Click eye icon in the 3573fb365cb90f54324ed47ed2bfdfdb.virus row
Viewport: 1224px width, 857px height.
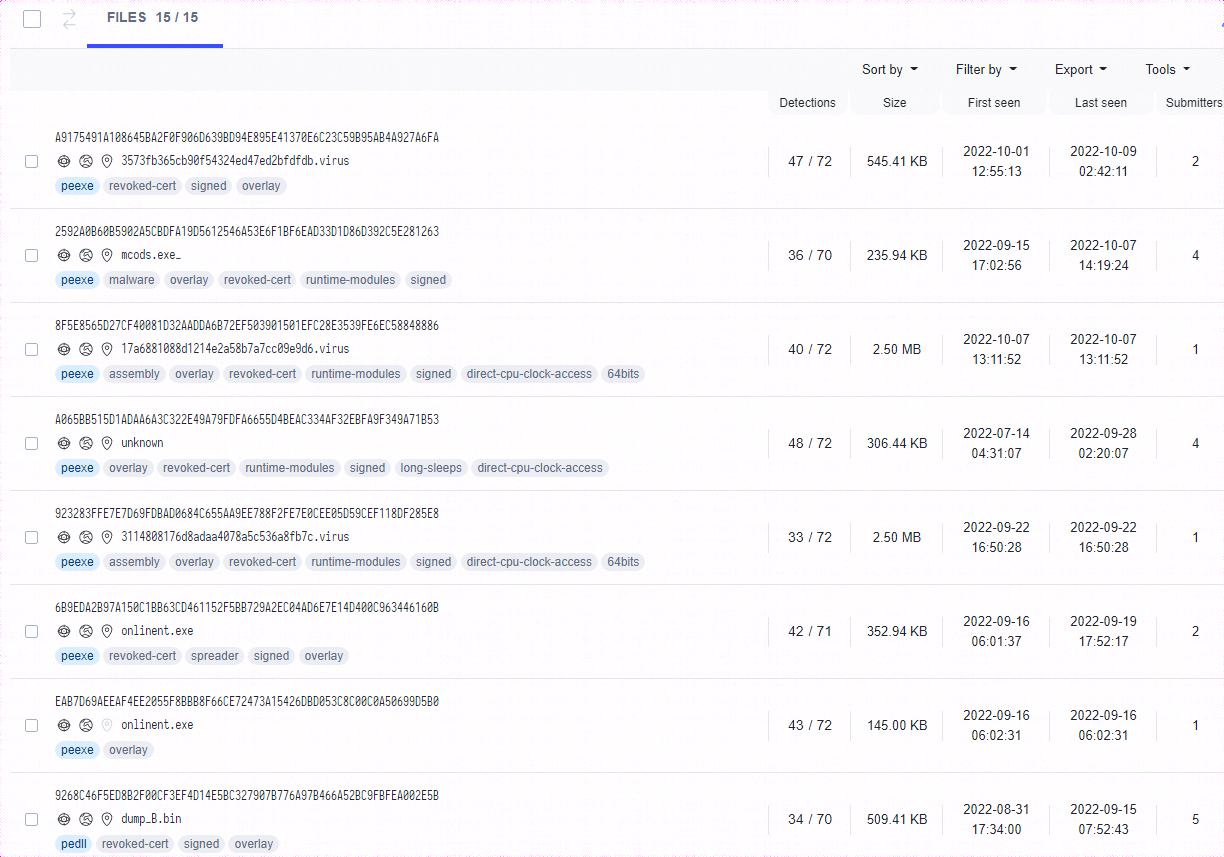tap(64, 161)
